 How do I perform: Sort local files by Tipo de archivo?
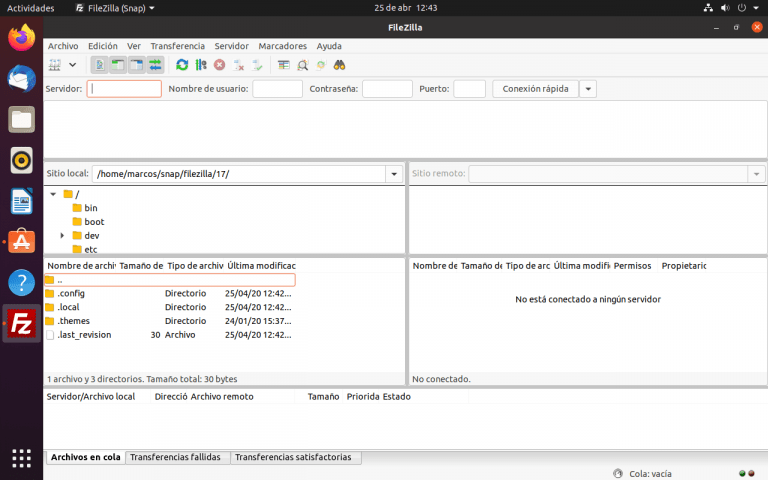pos(195,265)
